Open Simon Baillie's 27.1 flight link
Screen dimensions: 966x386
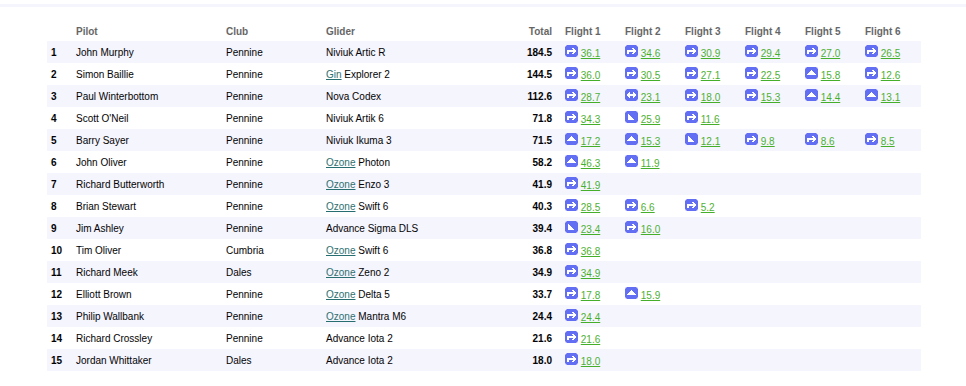click(710, 76)
